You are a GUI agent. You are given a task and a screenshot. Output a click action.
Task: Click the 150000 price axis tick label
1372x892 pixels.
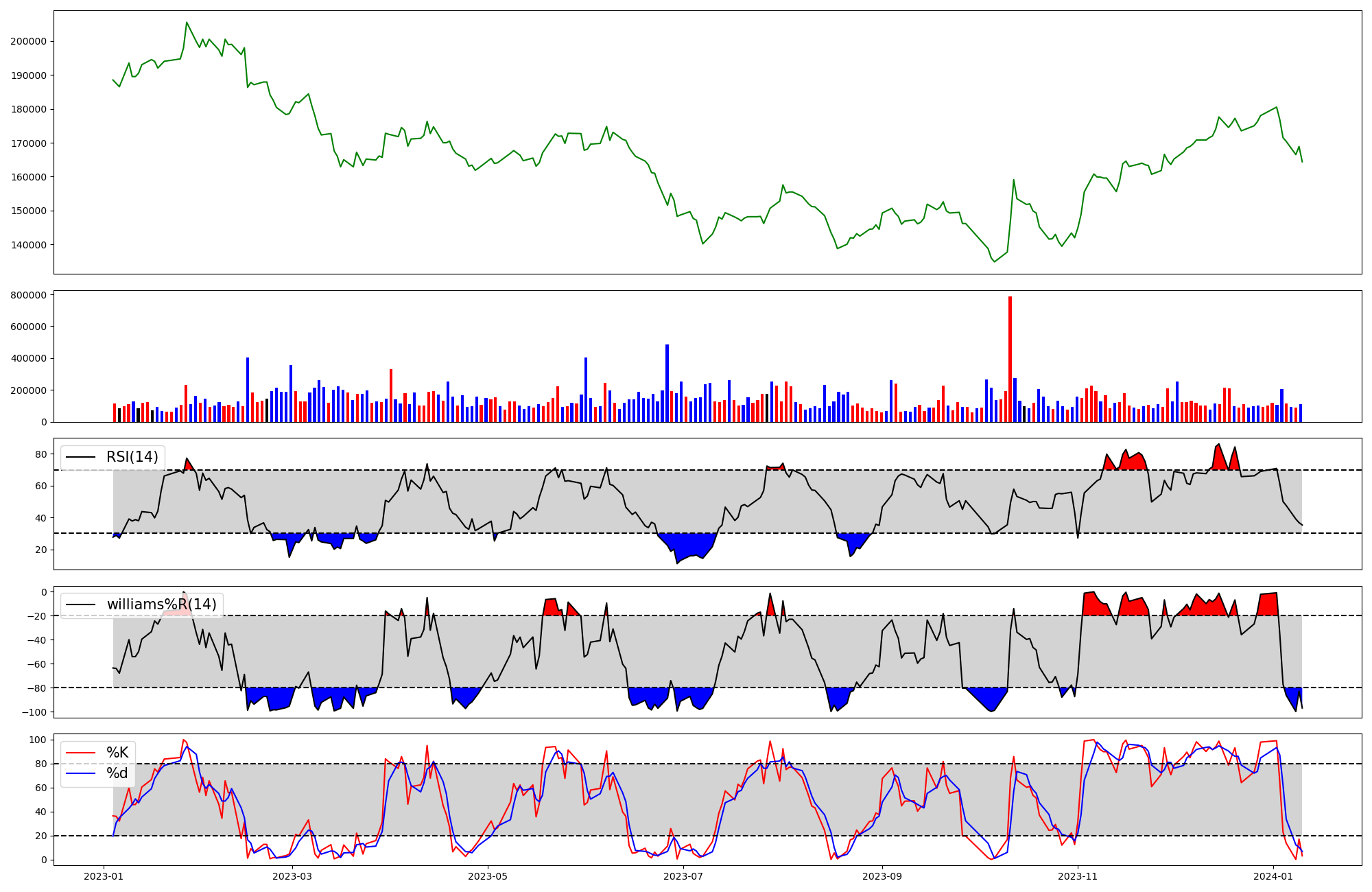(x=29, y=211)
